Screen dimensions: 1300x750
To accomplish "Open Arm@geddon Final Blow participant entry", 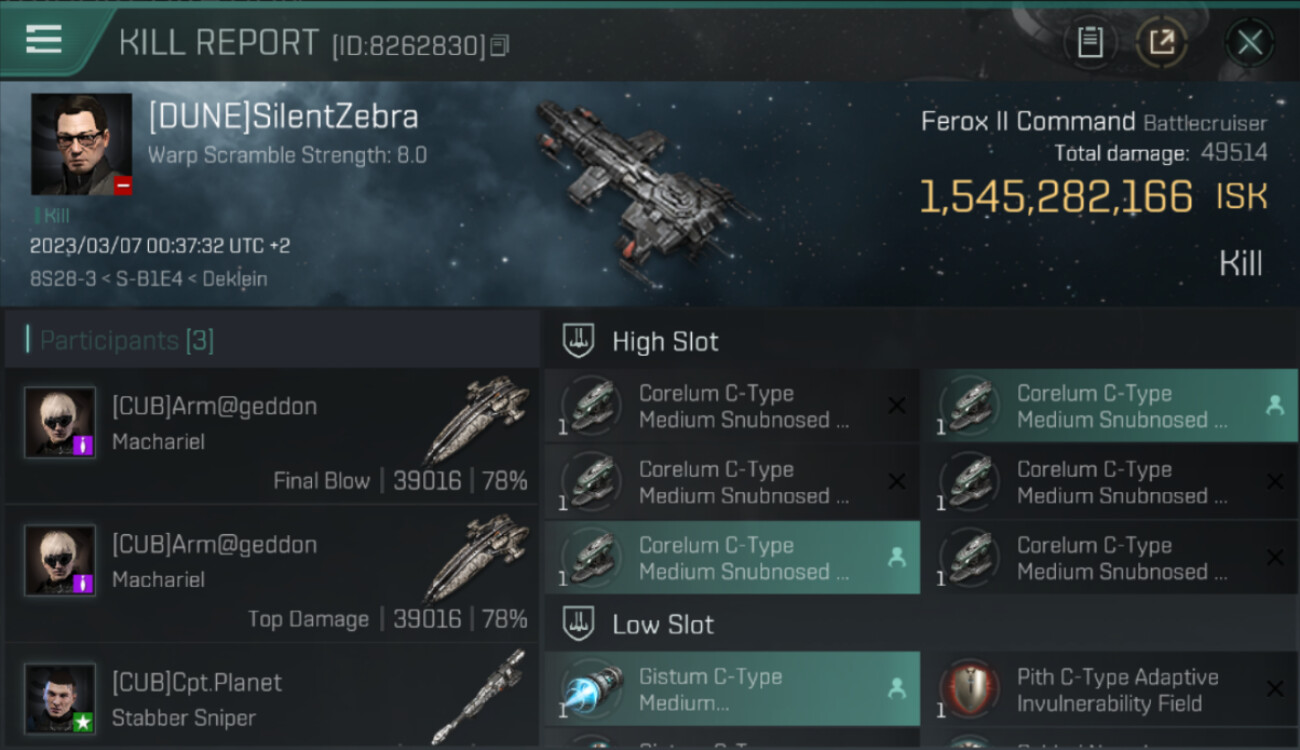I will 272,436.
